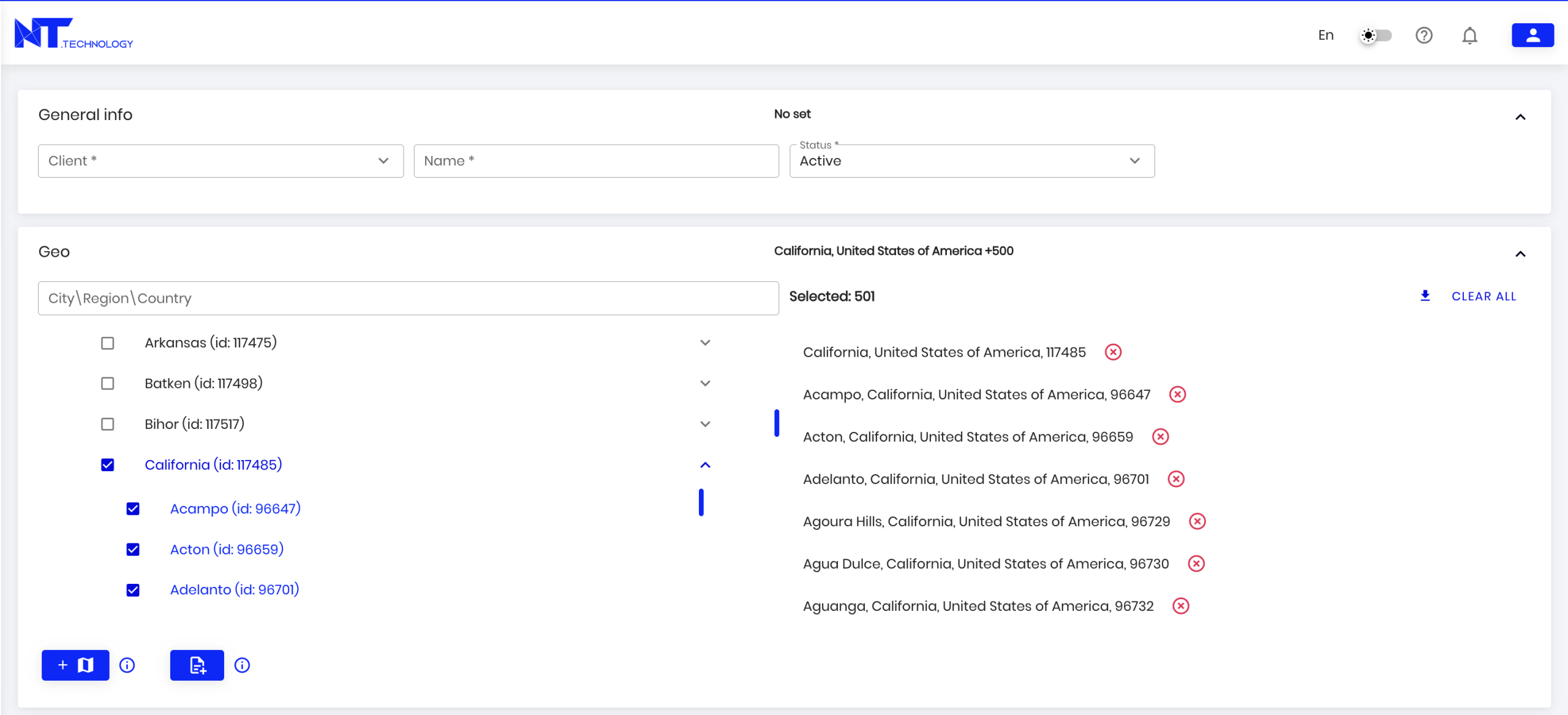Collapse the Geo section

(x=1520, y=254)
